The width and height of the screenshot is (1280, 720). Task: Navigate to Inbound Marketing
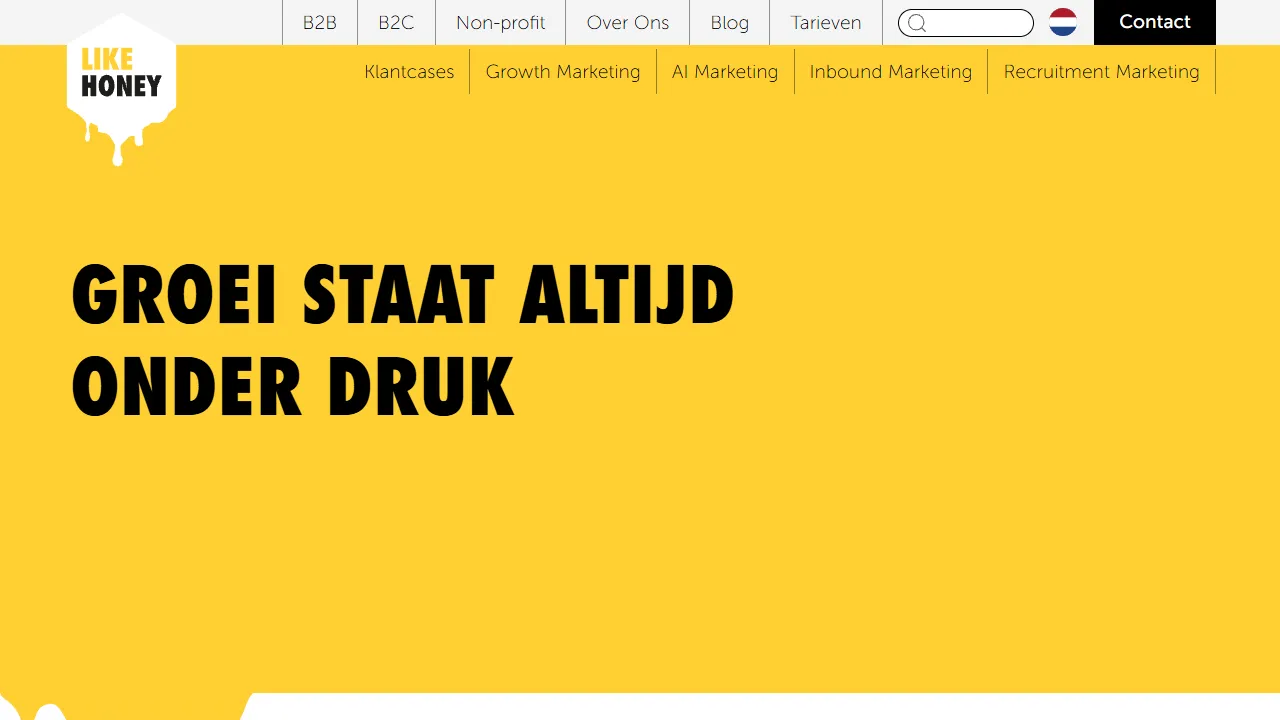890,72
